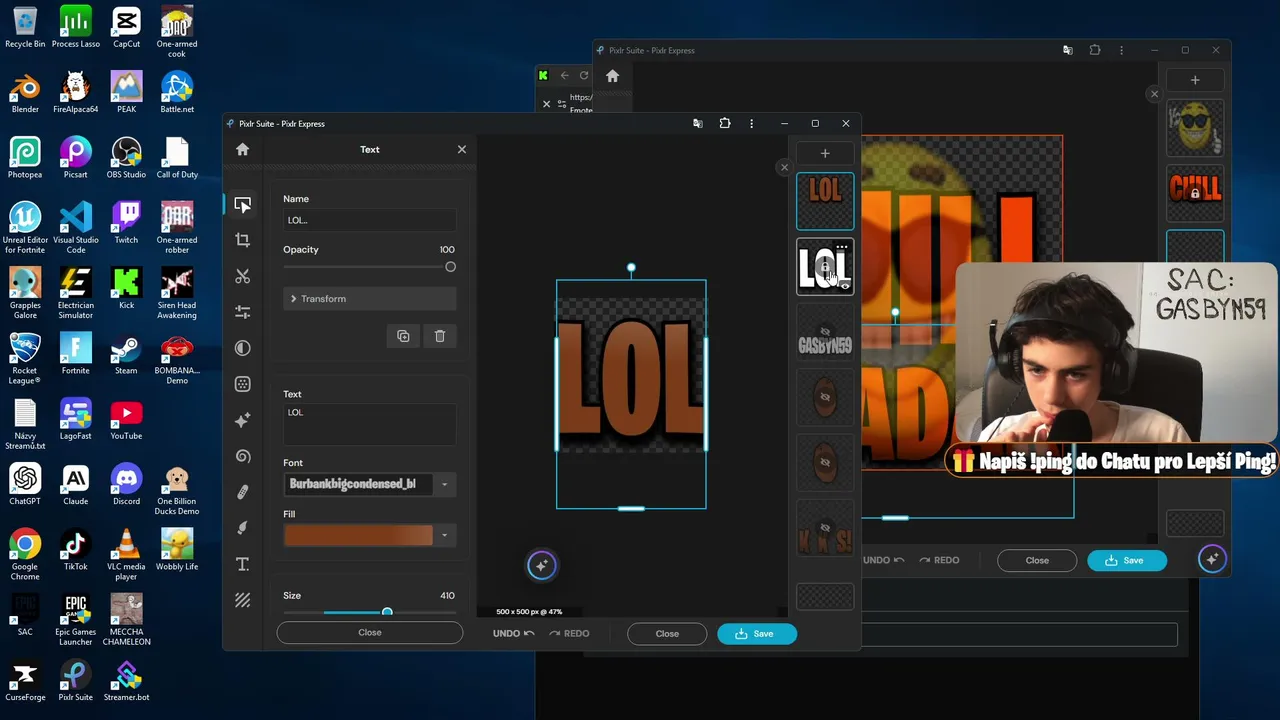
Task: Show the second hidden brown oval layer
Action: (825, 463)
